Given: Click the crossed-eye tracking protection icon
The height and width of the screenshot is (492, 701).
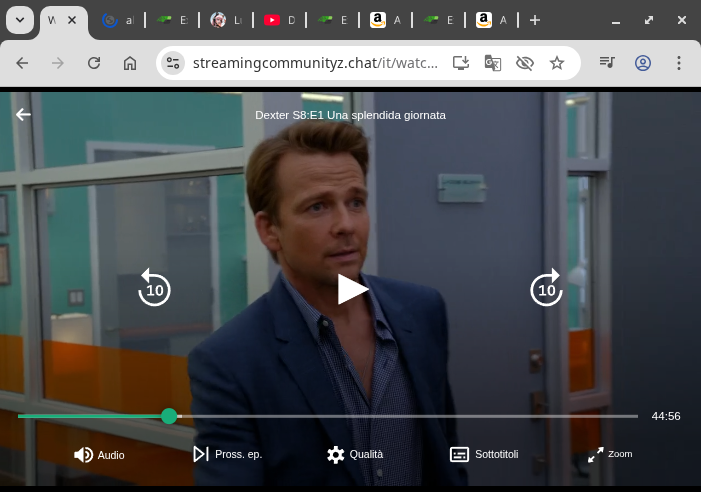Looking at the screenshot, I should pyautogui.click(x=525, y=63).
